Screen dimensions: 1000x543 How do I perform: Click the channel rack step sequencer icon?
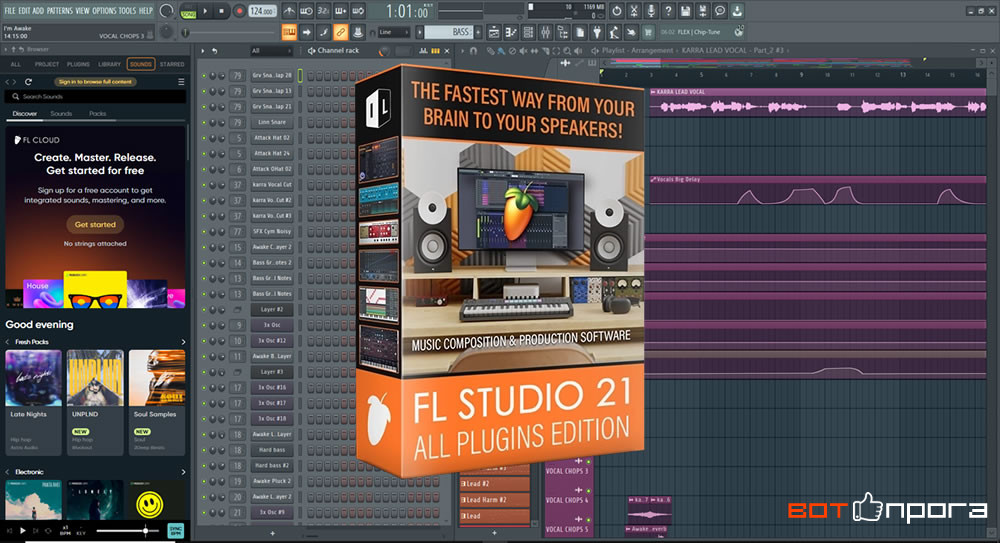[x=435, y=50]
